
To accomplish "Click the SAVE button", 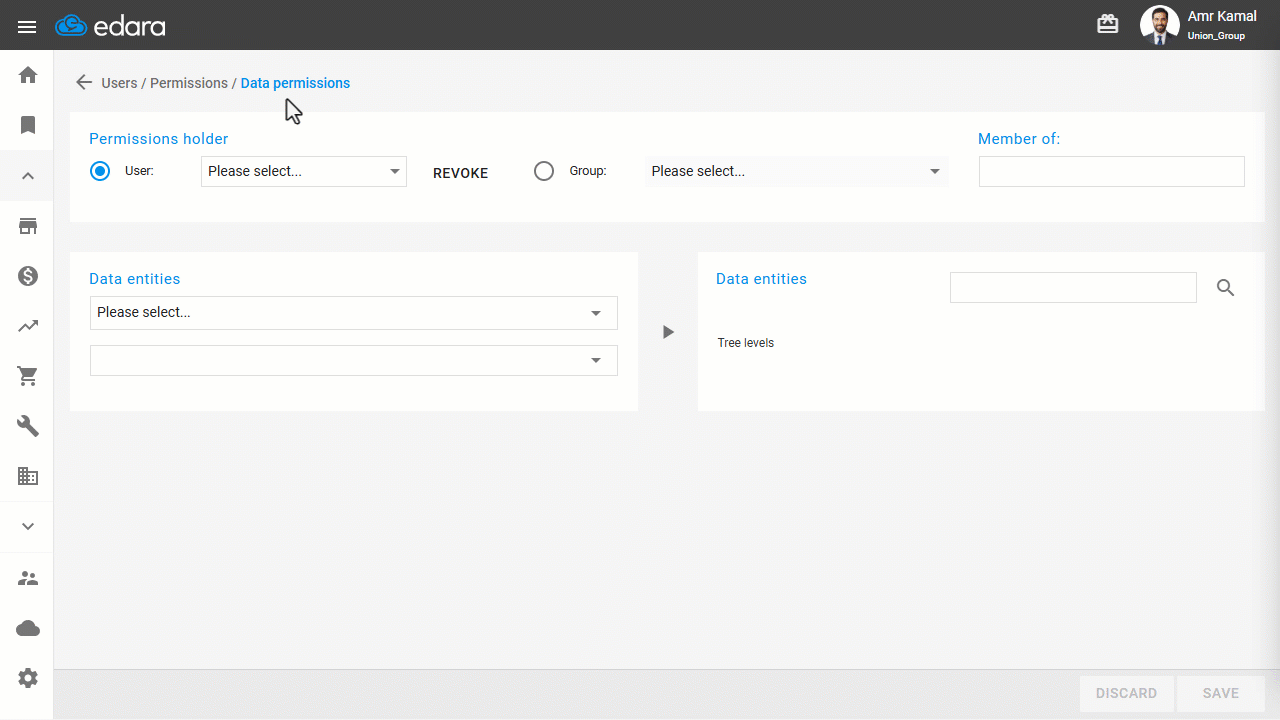I will coord(1221,693).
